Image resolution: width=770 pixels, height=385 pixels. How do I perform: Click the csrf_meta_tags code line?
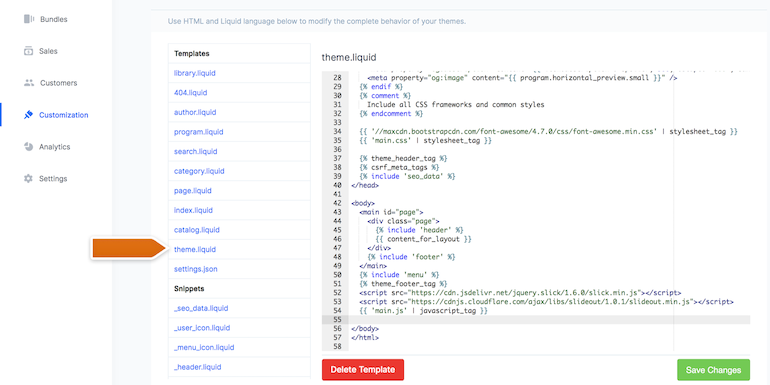click(399, 167)
